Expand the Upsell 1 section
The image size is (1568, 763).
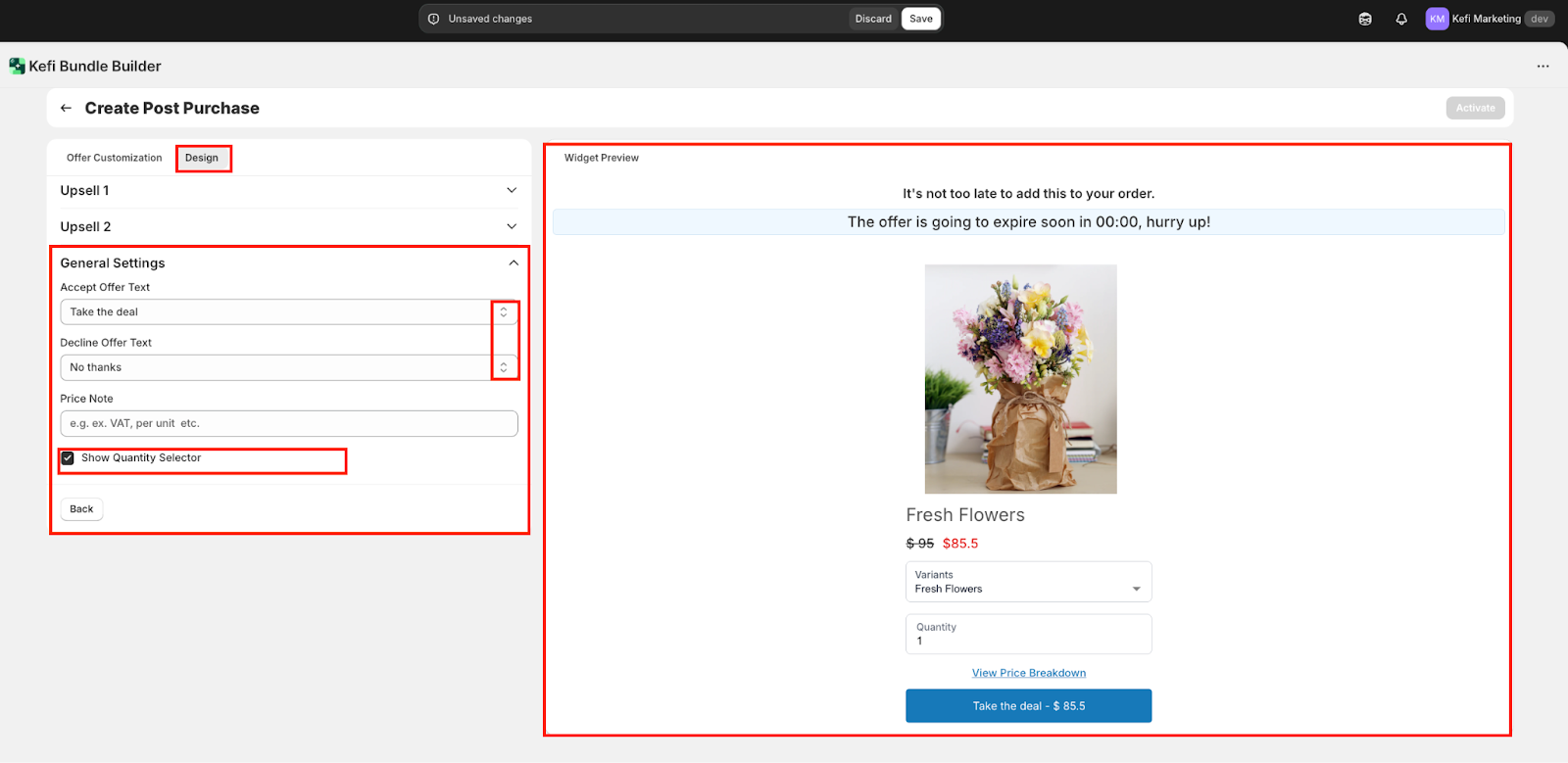(511, 190)
